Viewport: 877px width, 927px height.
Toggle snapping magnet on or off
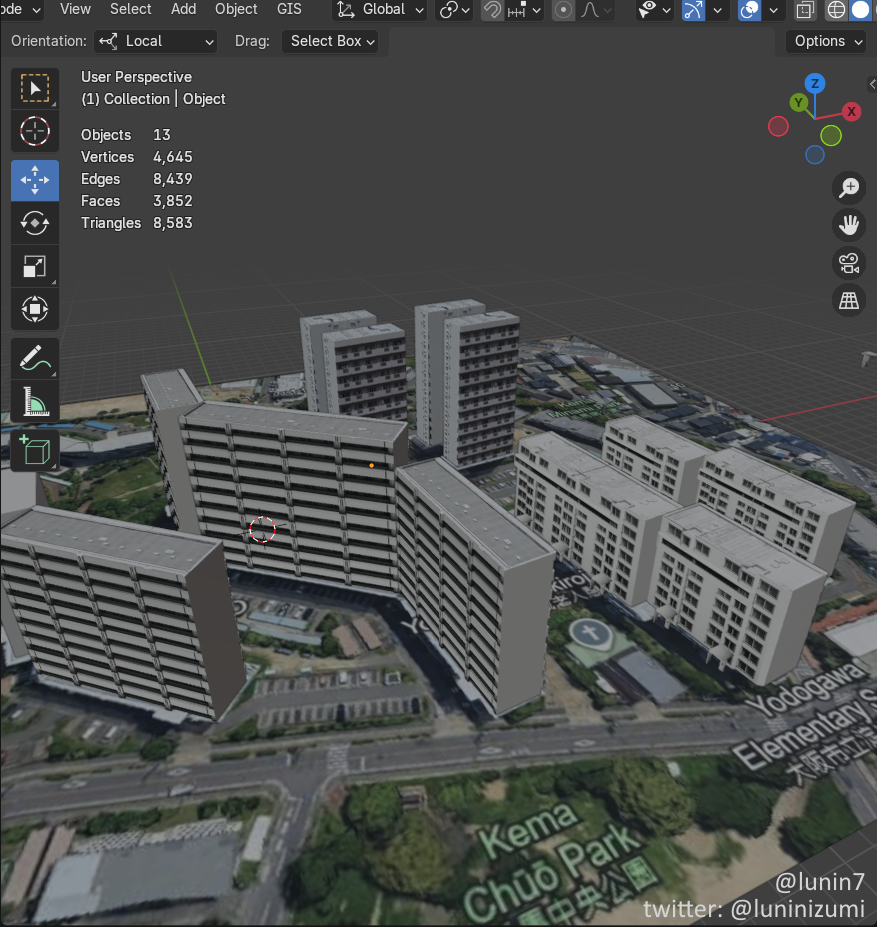click(x=492, y=10)
